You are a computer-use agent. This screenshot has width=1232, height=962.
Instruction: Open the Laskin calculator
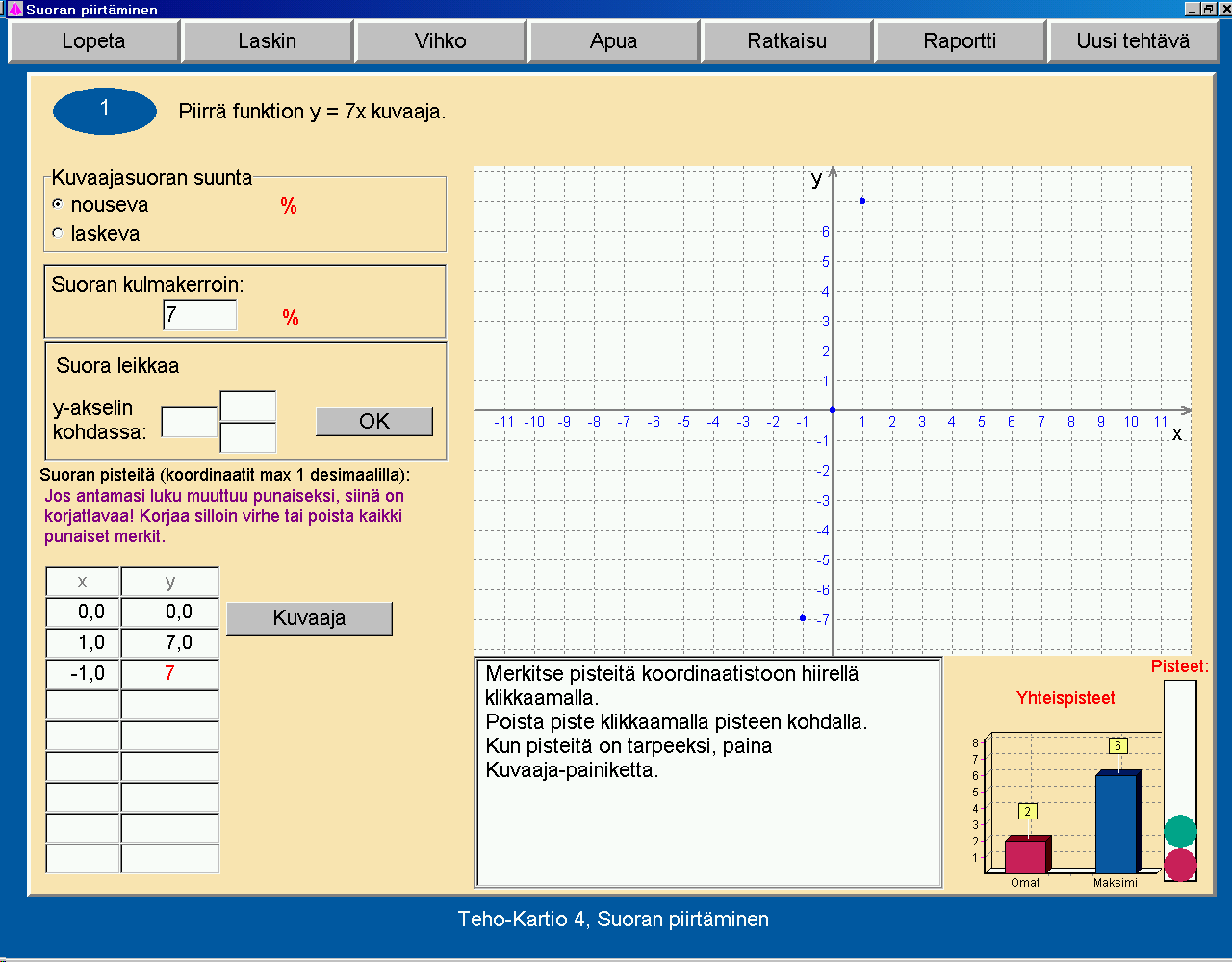[x=268, y=41]
